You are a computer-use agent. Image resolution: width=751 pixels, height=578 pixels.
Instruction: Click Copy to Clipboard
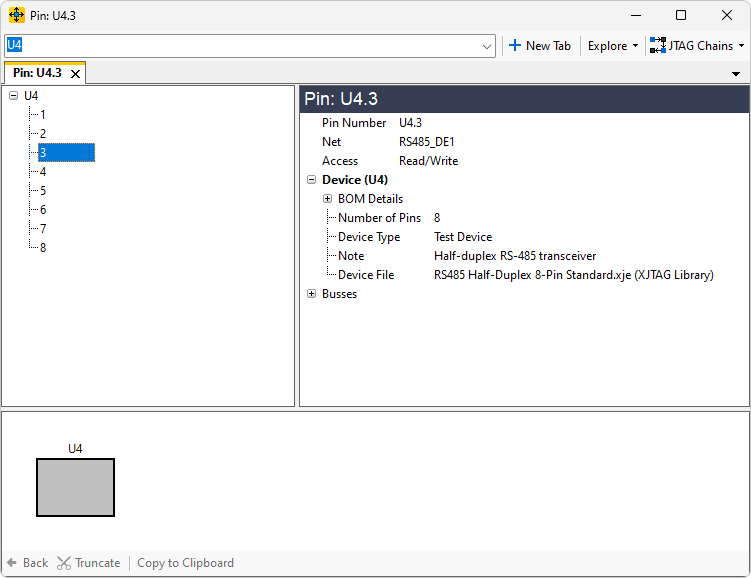pyautogui.click(x=185, y=563)
